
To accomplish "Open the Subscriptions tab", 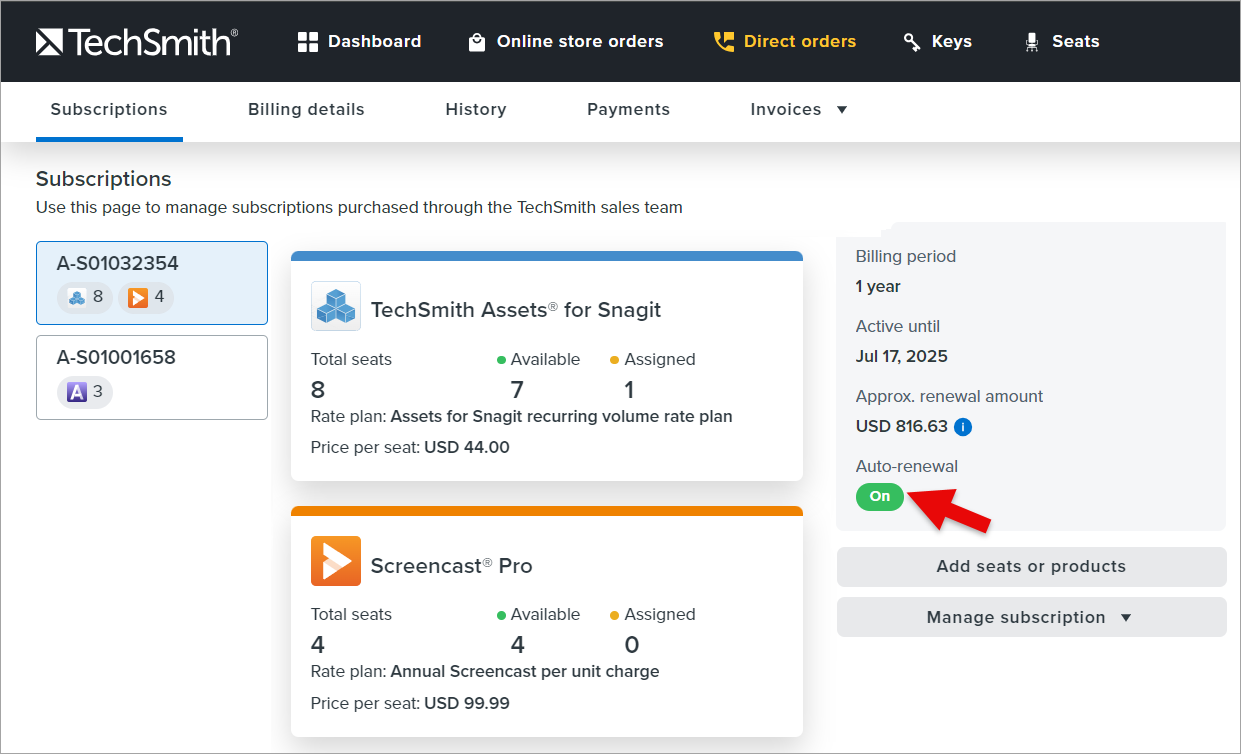I will 109,110.
